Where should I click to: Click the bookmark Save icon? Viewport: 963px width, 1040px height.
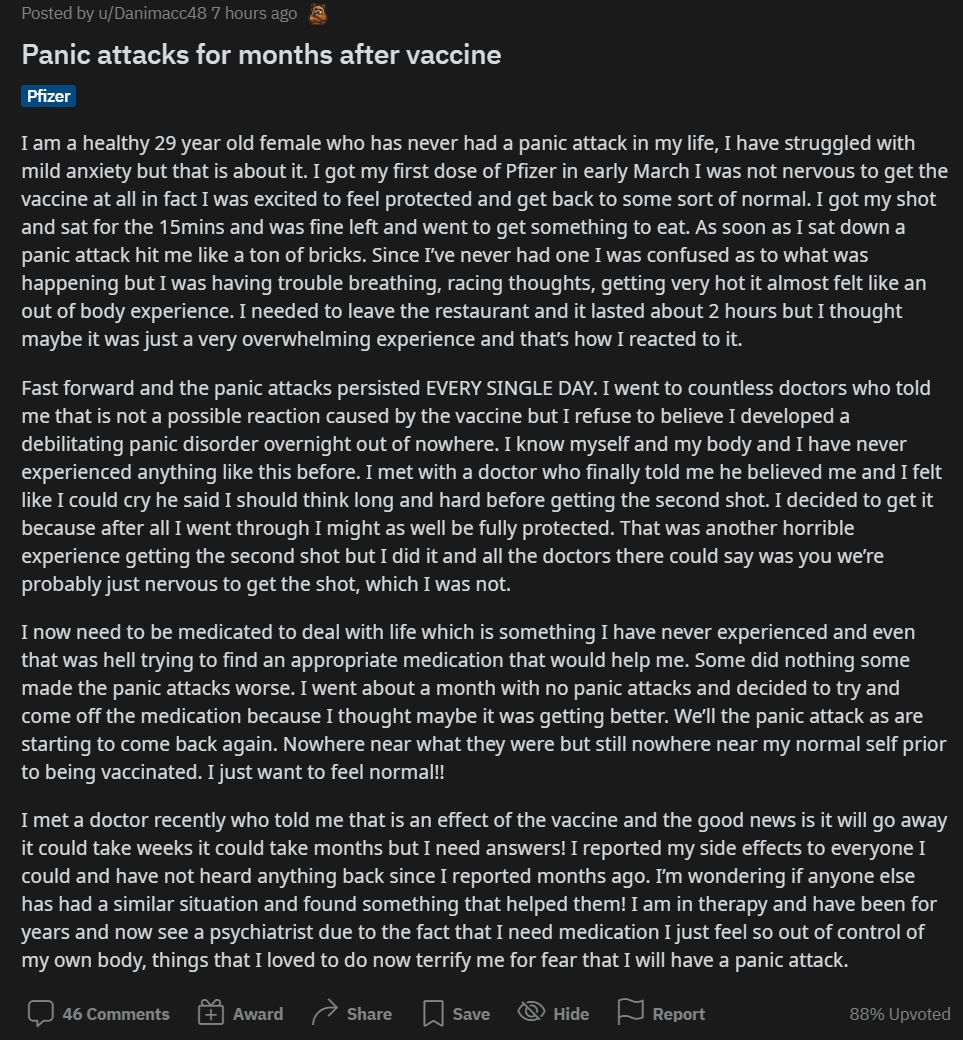[x=433, y=1013]
